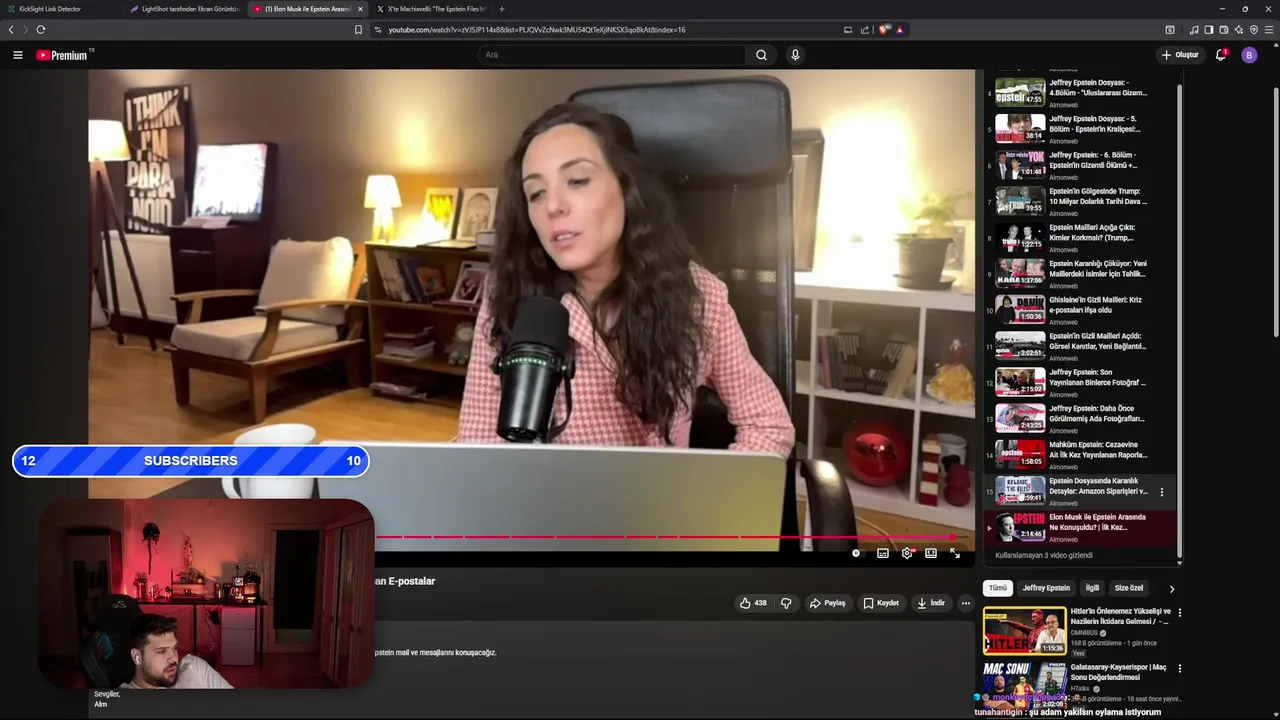Viewport: 1280px width, 720px height.
Task: Click the Kaydet save button
Action: (x=881, y=603)
